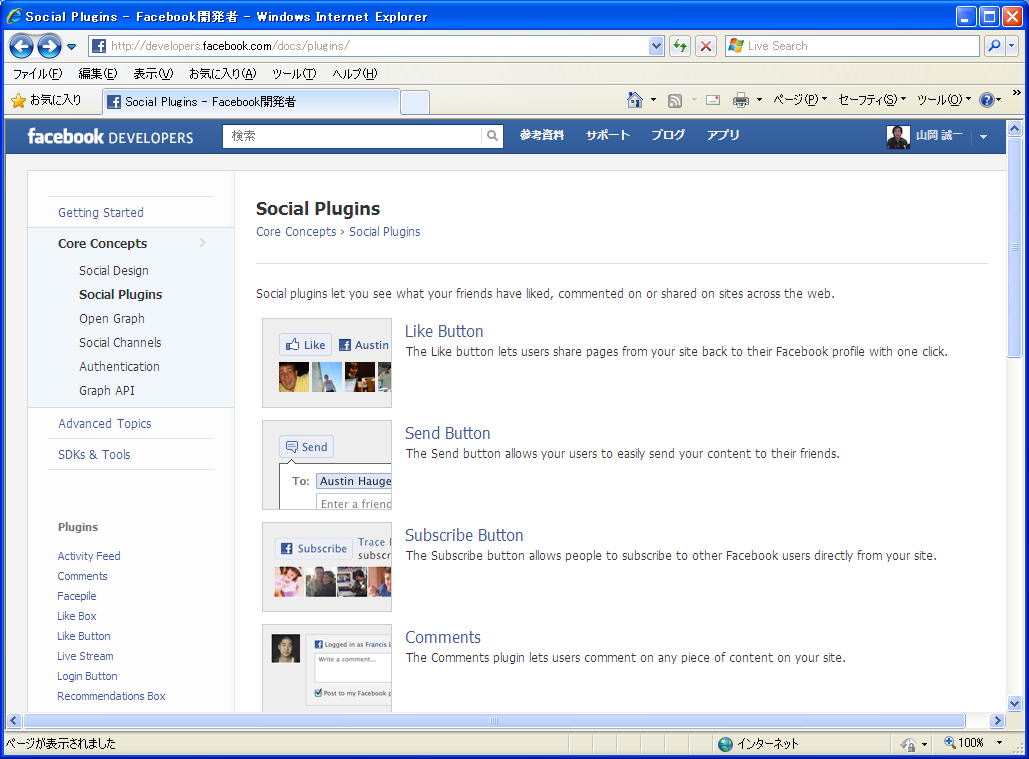Open the ファイル(F) menu

(37, 74)
